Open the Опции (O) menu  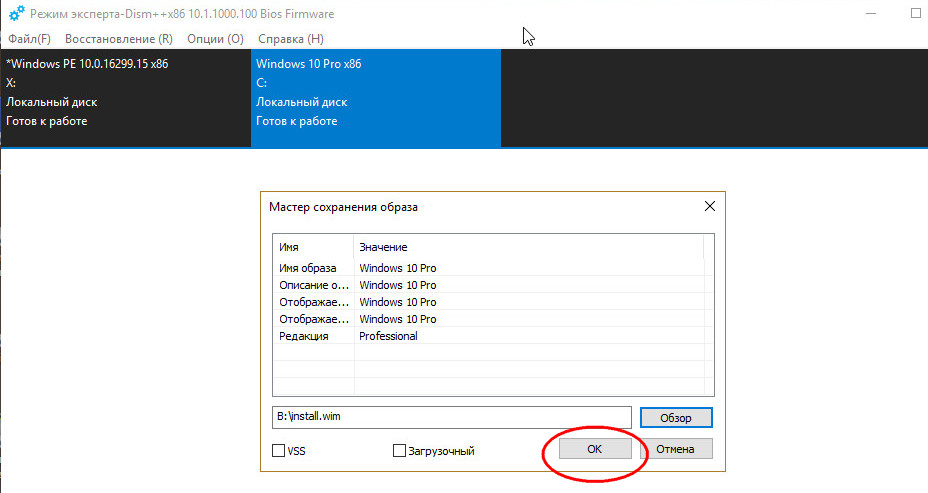pyautogui.click(x=215, y=39)
